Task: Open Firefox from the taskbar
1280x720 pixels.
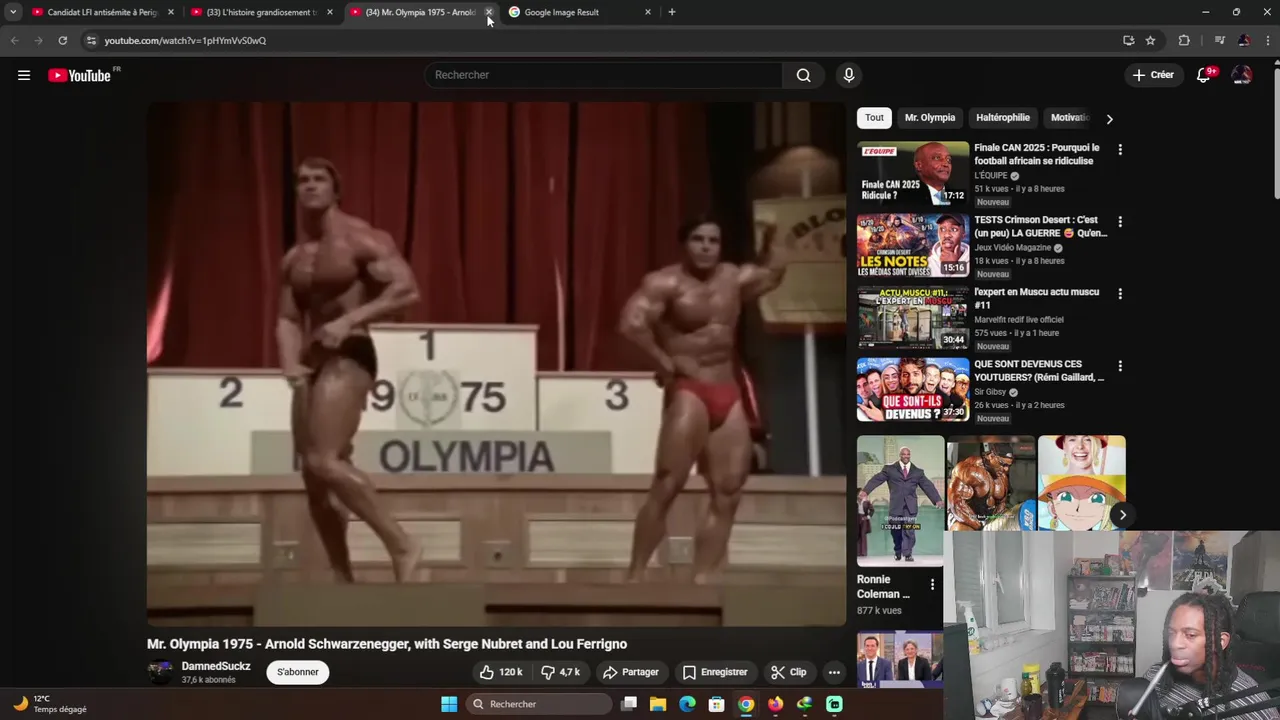Action: (x=775, y=704)
